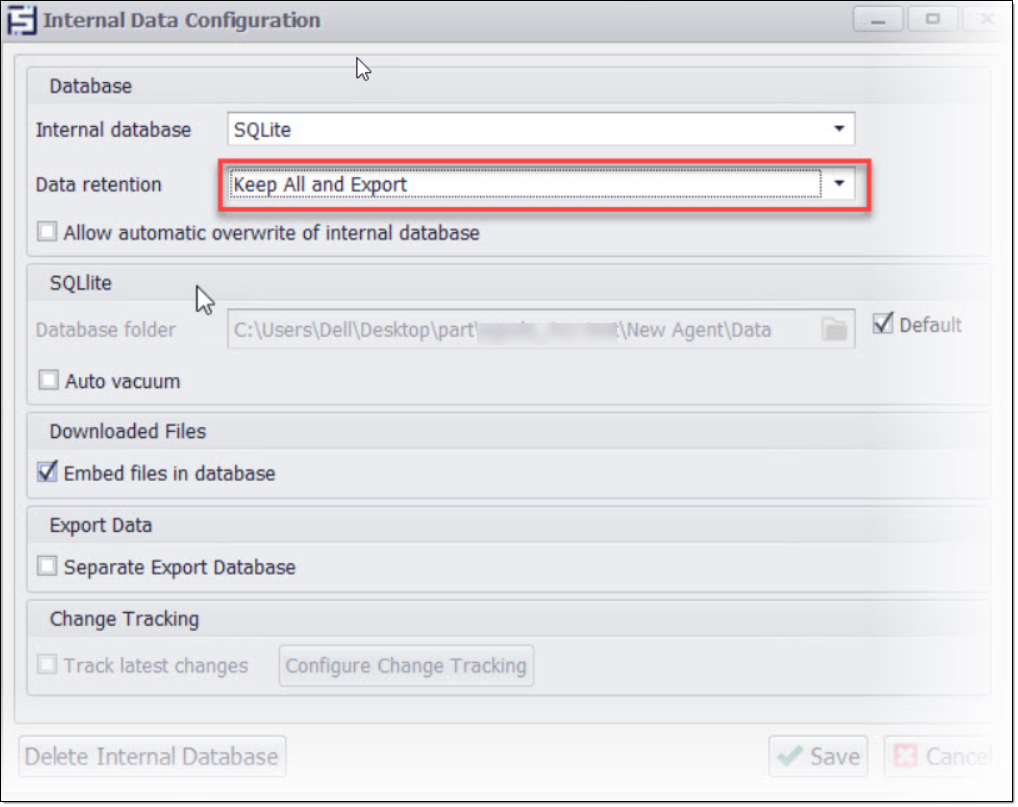This screenshot has width=1018, height=807.
Task: Maximize the Internal Data Configuration window
Action: [932, 20]
